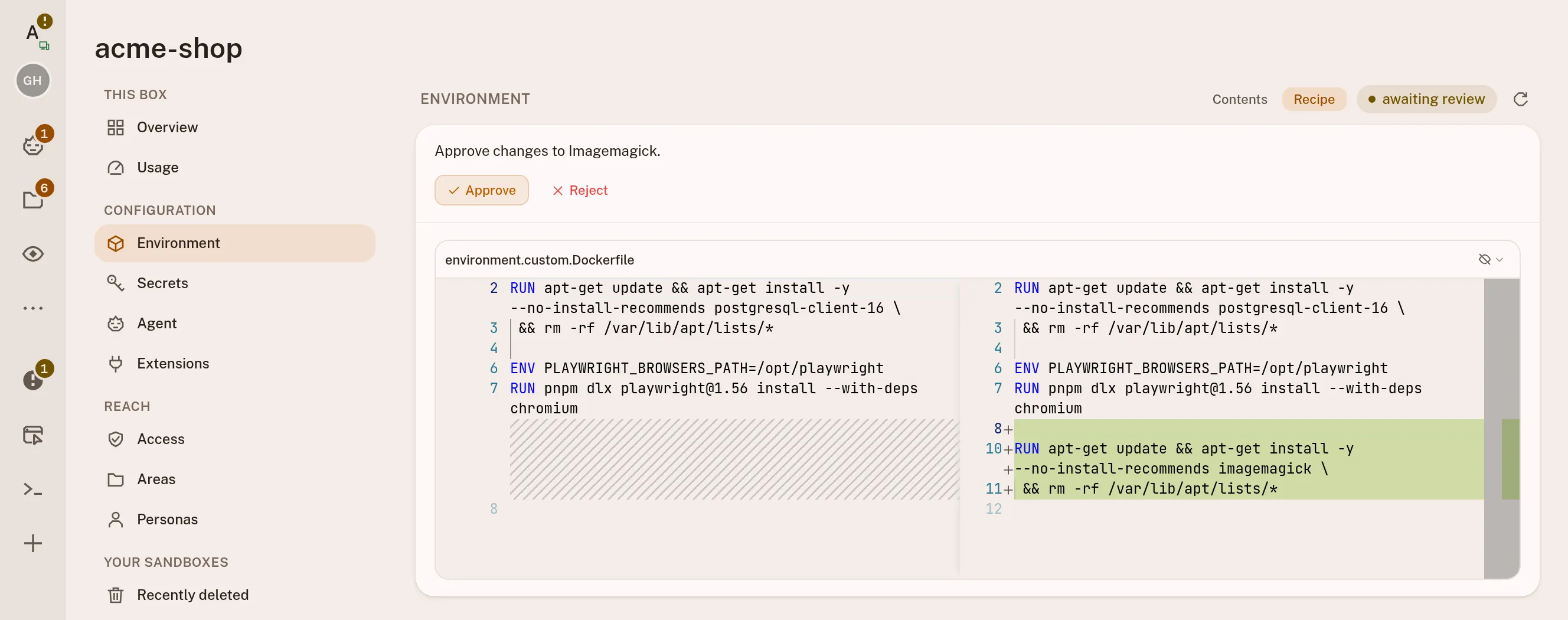Open Agent configuration
This screenshot has height=620, width=1568.
pyautogui.click(x=234, y=324)
